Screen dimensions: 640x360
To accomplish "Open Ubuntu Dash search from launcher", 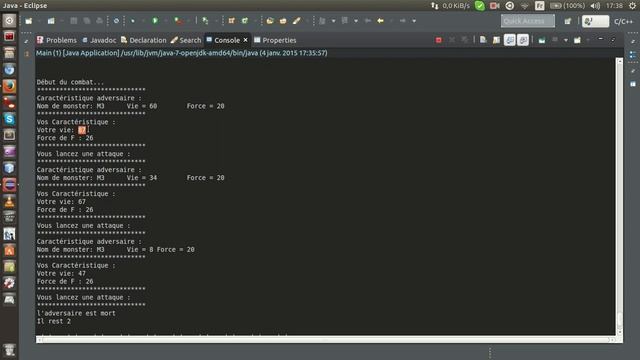I will [9, 20].
